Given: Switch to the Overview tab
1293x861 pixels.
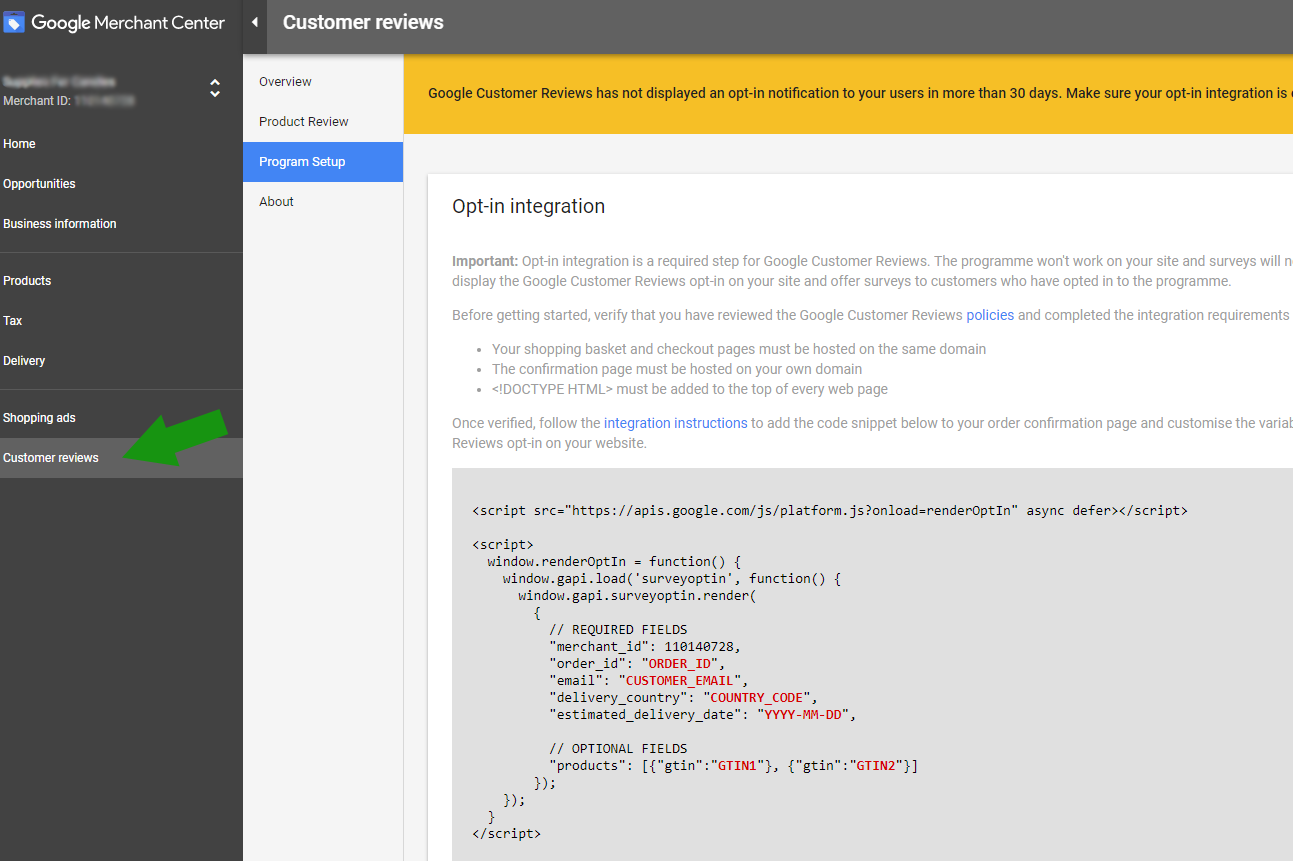Looking at the screenshot, I should tap(323, 82).
